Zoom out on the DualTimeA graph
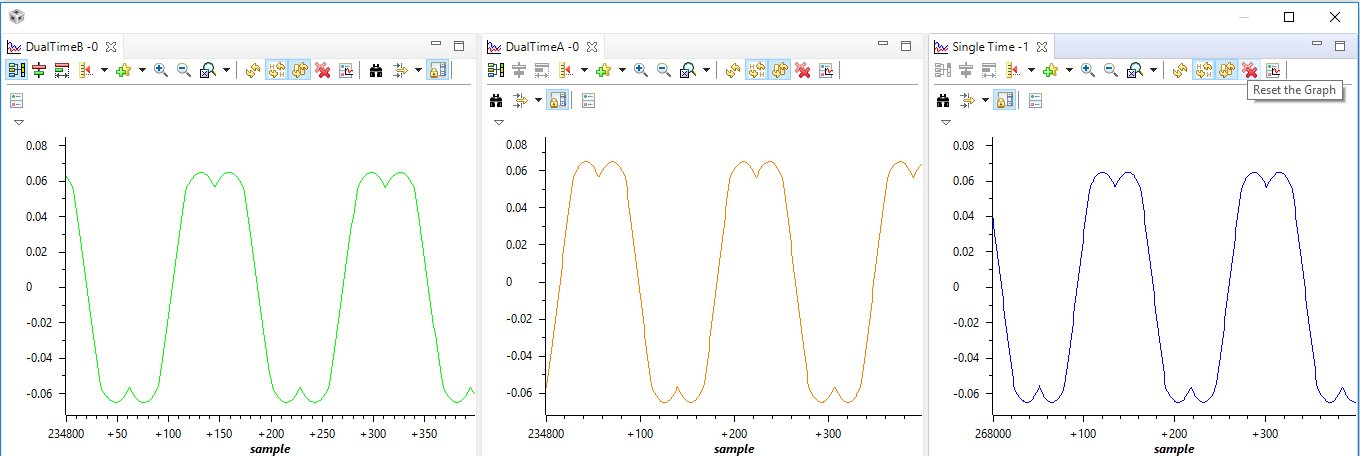This screenshot has width=1360, height=456. pyautogui.click(x=663, y=70)
